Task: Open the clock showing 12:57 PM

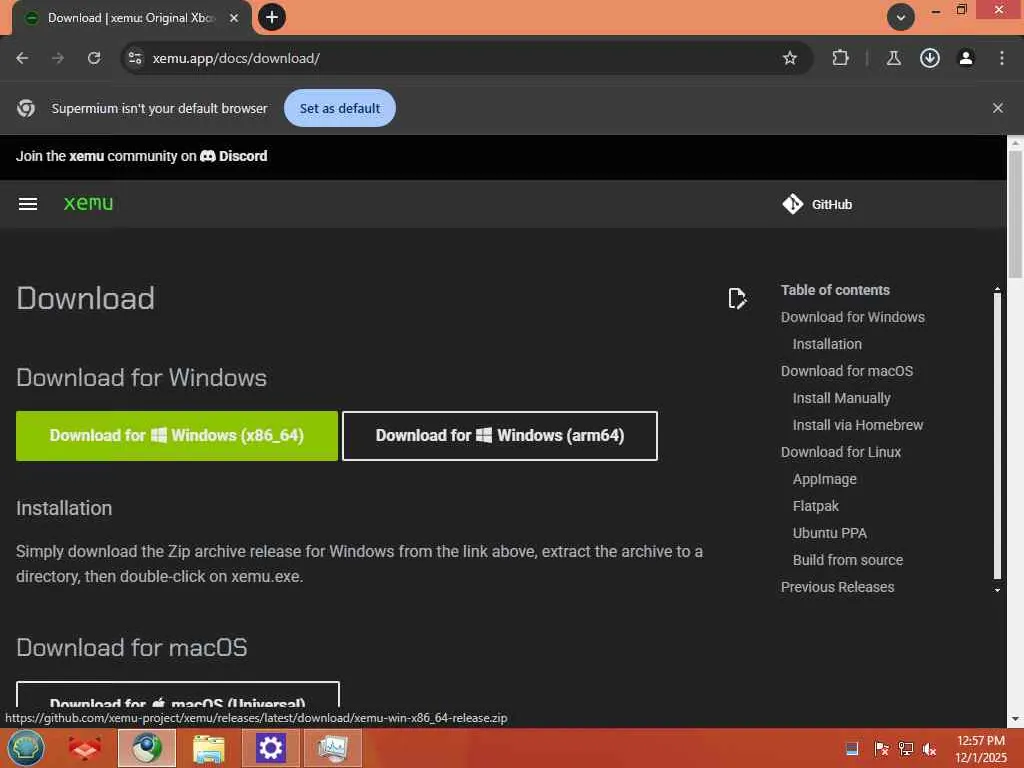Action: 981,749
